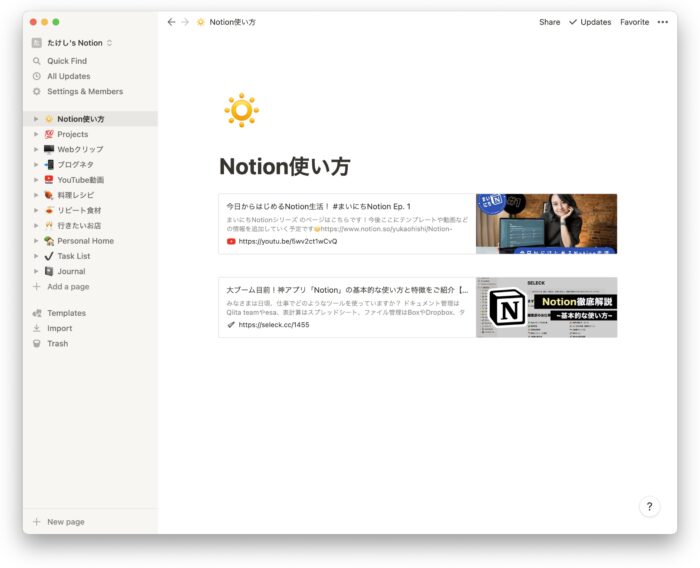Viewport: 700px width, 568px height.
Task: Click the Quick Find search icon
Action: tap(37, 61)
